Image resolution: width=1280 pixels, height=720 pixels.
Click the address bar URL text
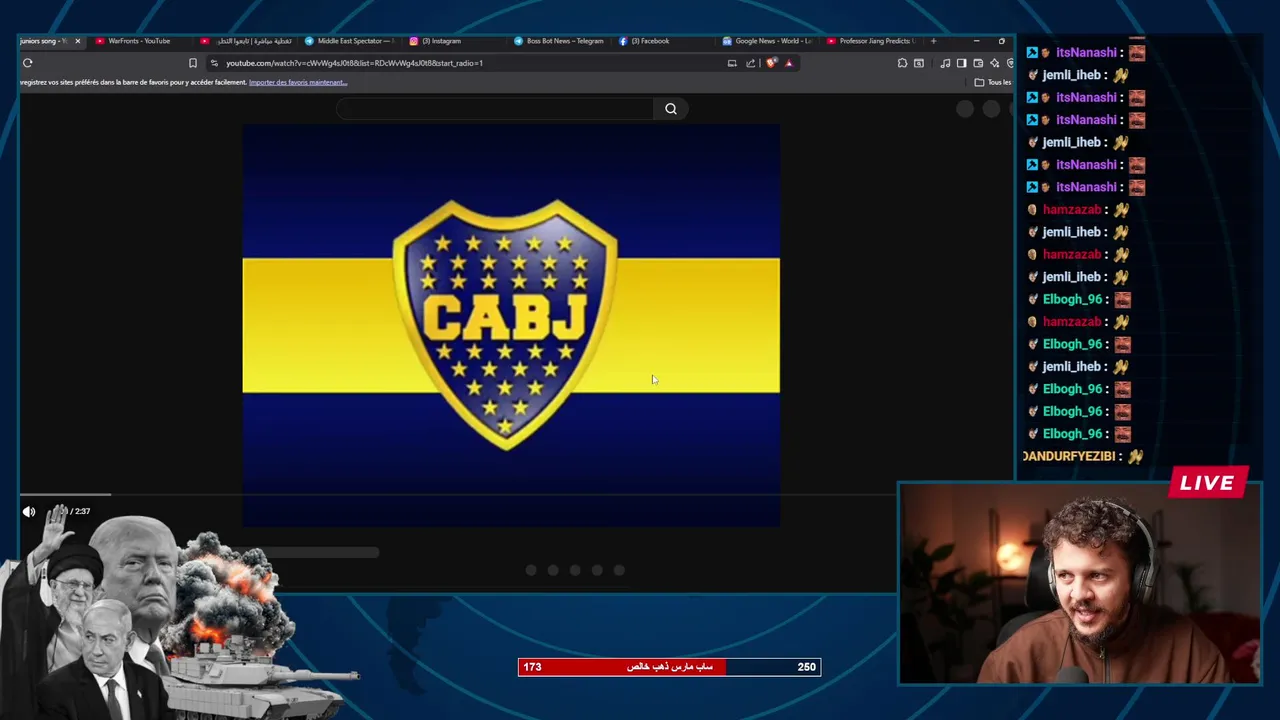tap(354, 63)
